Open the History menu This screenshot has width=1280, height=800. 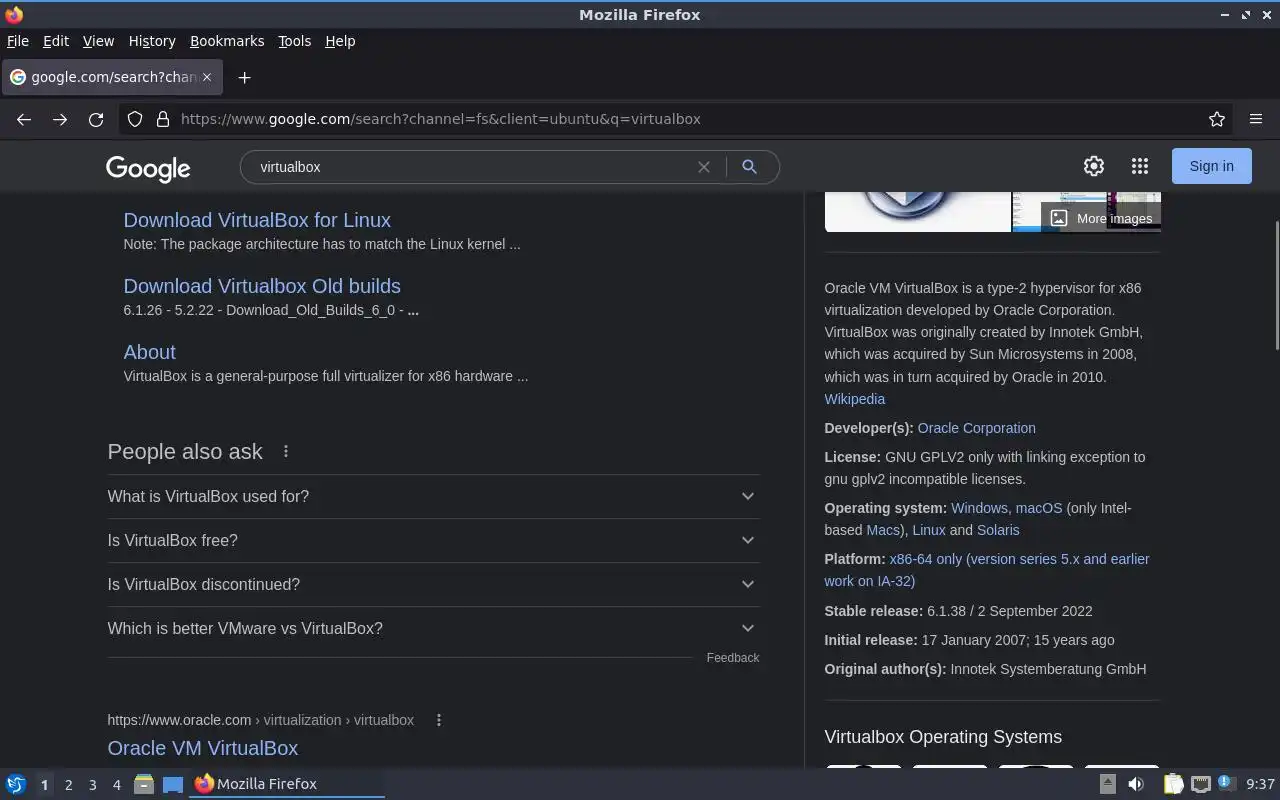click(x=152, y=41)
